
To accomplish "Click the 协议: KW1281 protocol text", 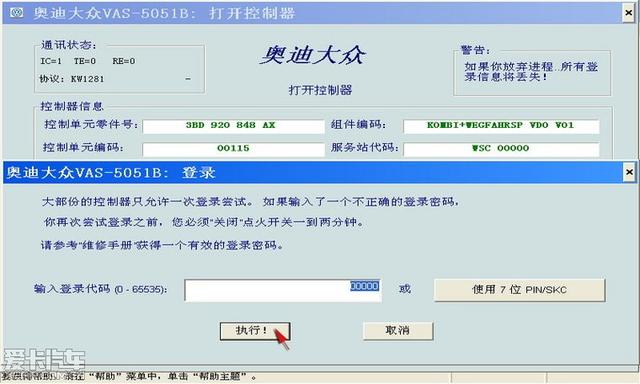I will [72, 79].
